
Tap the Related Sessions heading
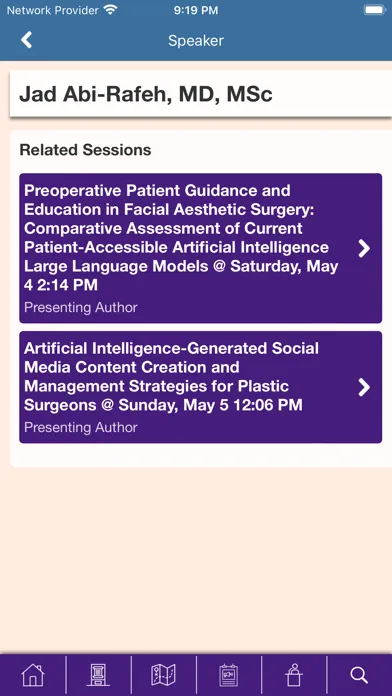pos(85,150)
